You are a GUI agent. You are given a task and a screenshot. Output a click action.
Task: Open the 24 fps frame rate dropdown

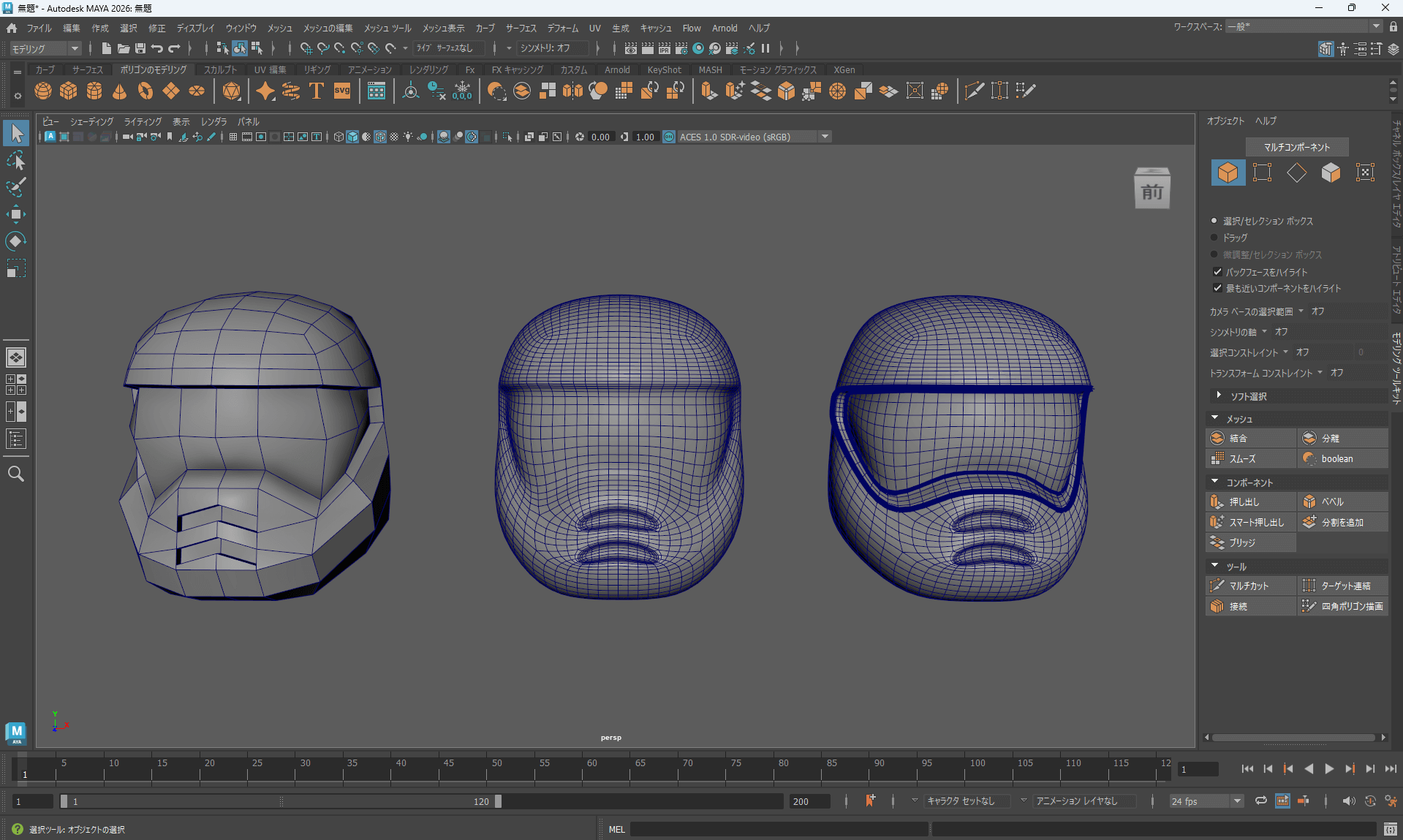point(1206,801)
